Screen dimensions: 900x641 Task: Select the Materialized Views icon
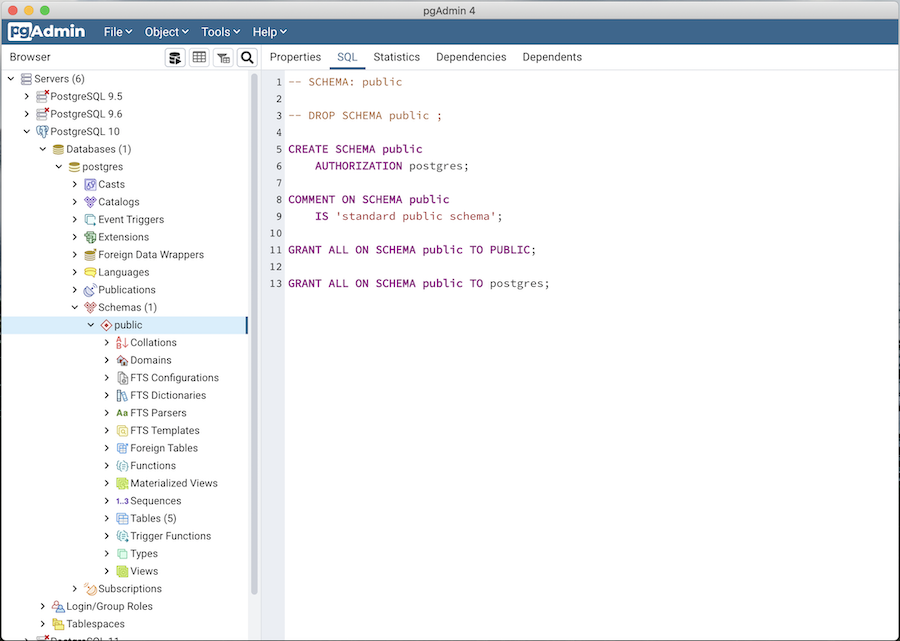pos(123,483)
